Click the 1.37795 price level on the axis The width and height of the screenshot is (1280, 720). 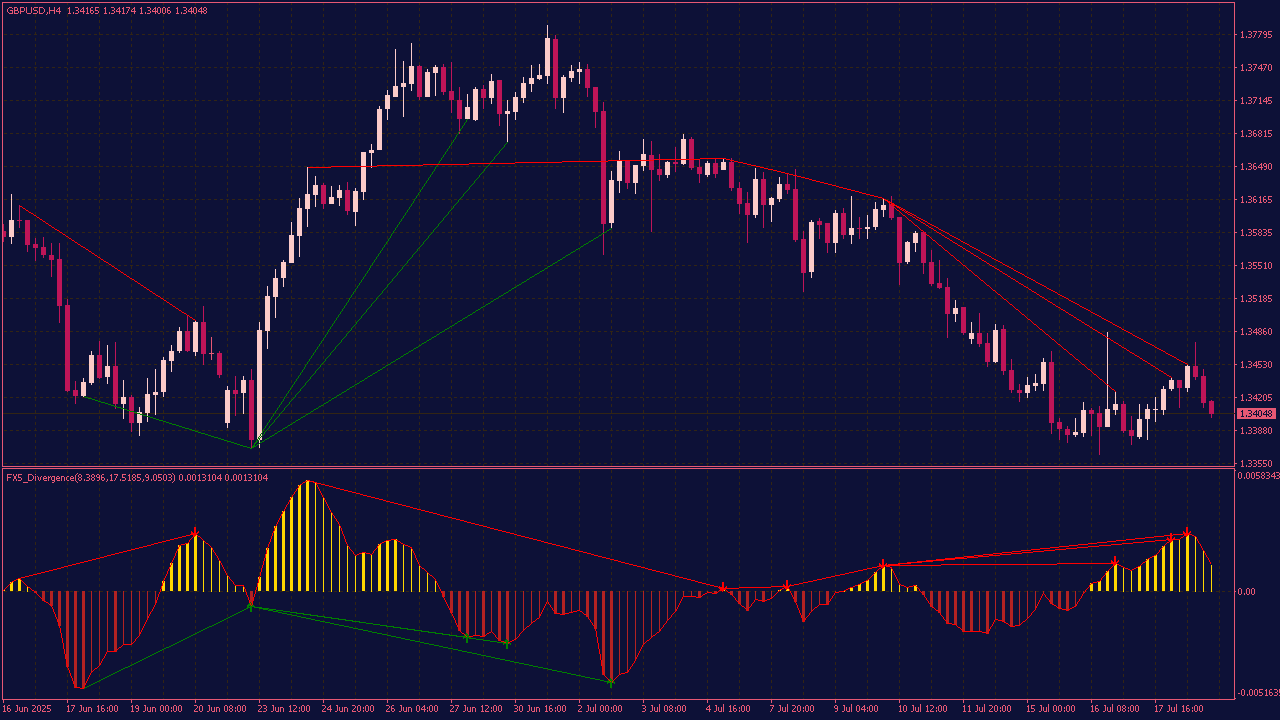pyautogui.click(x=1255, y=35)
